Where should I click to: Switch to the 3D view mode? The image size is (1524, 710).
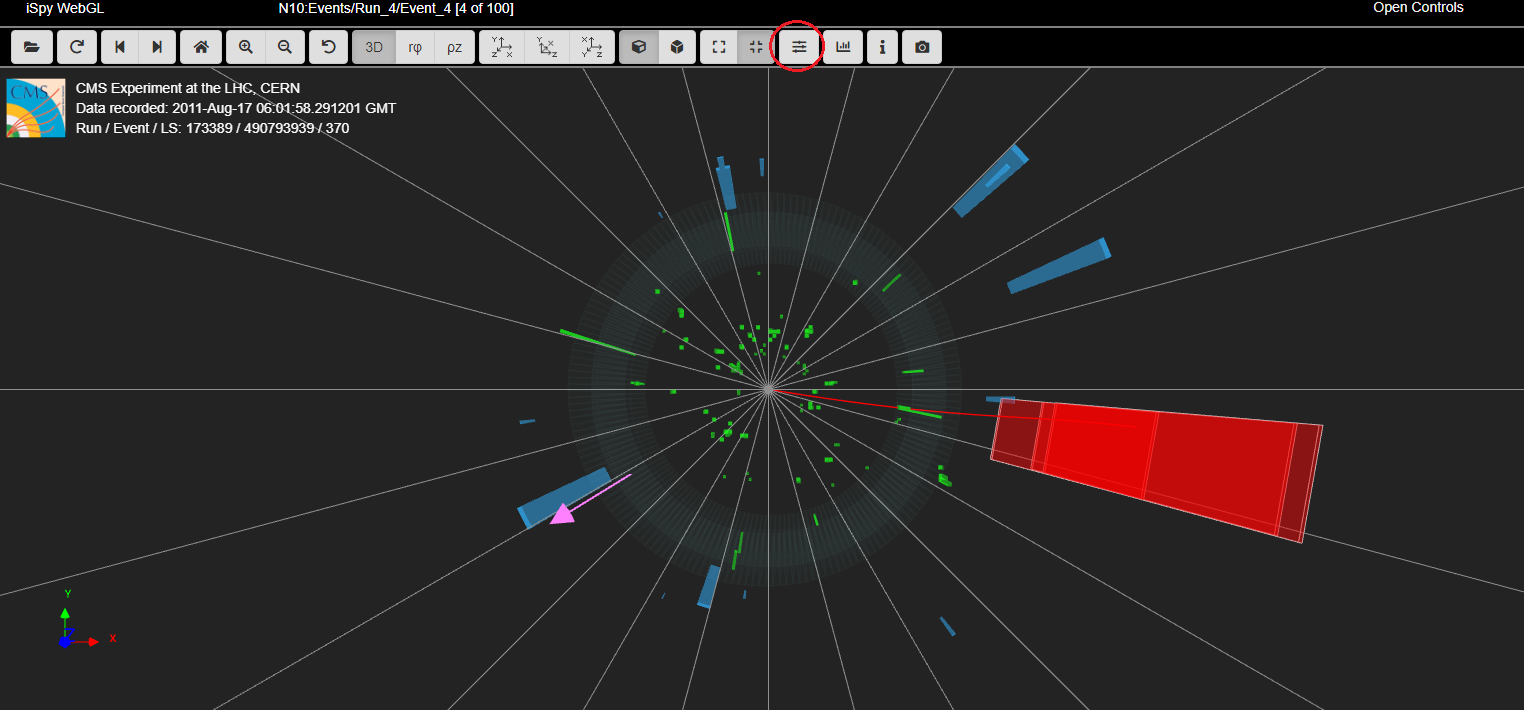click(x=374, y=47)
